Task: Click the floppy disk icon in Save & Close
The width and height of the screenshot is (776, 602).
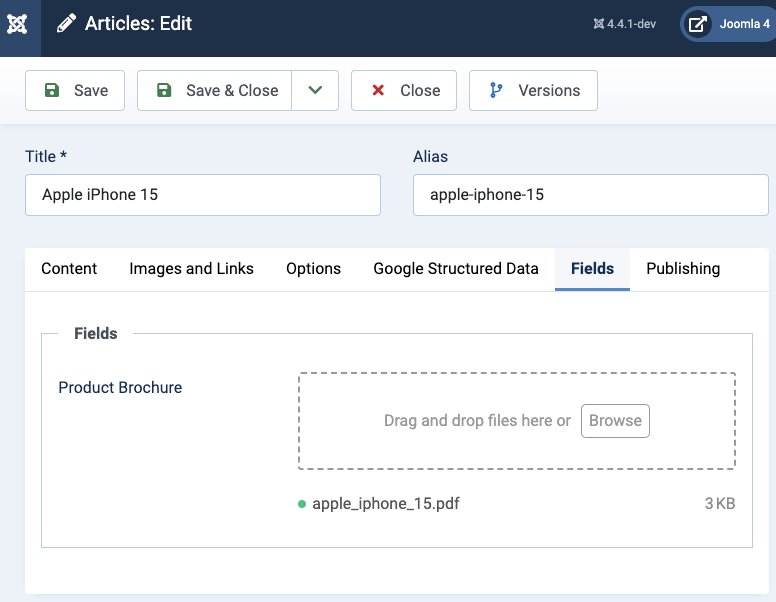Action: [164, 90]
